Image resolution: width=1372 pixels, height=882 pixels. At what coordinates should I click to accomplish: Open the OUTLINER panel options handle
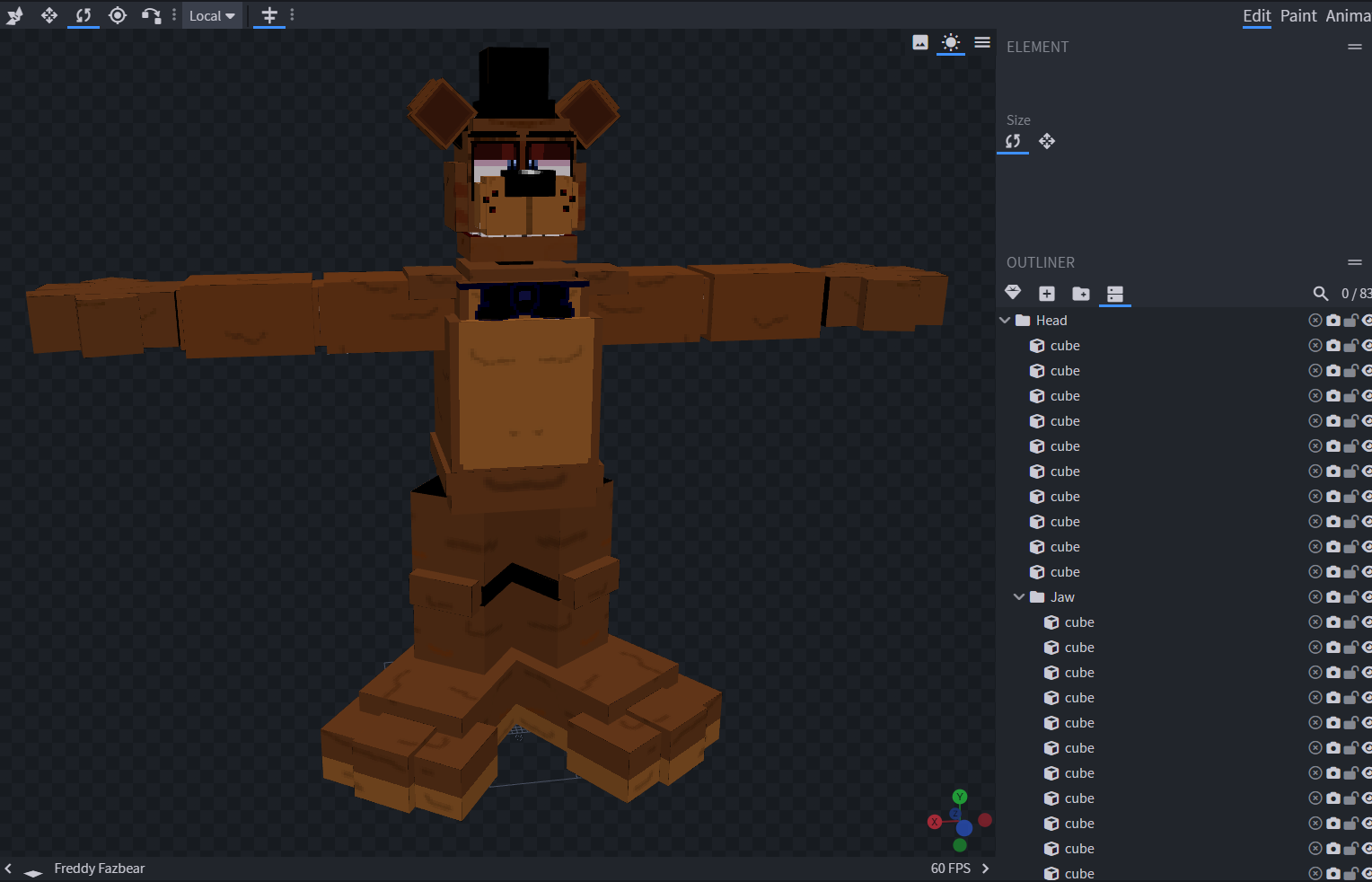(1355, 262)
